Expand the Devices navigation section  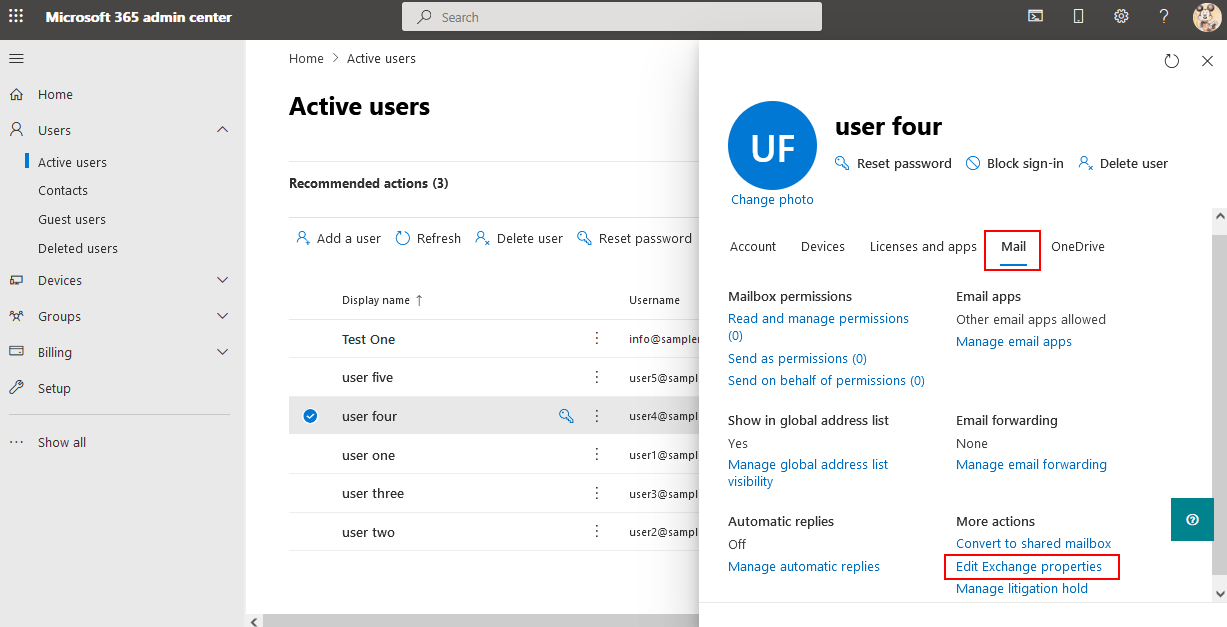point(222,280)
